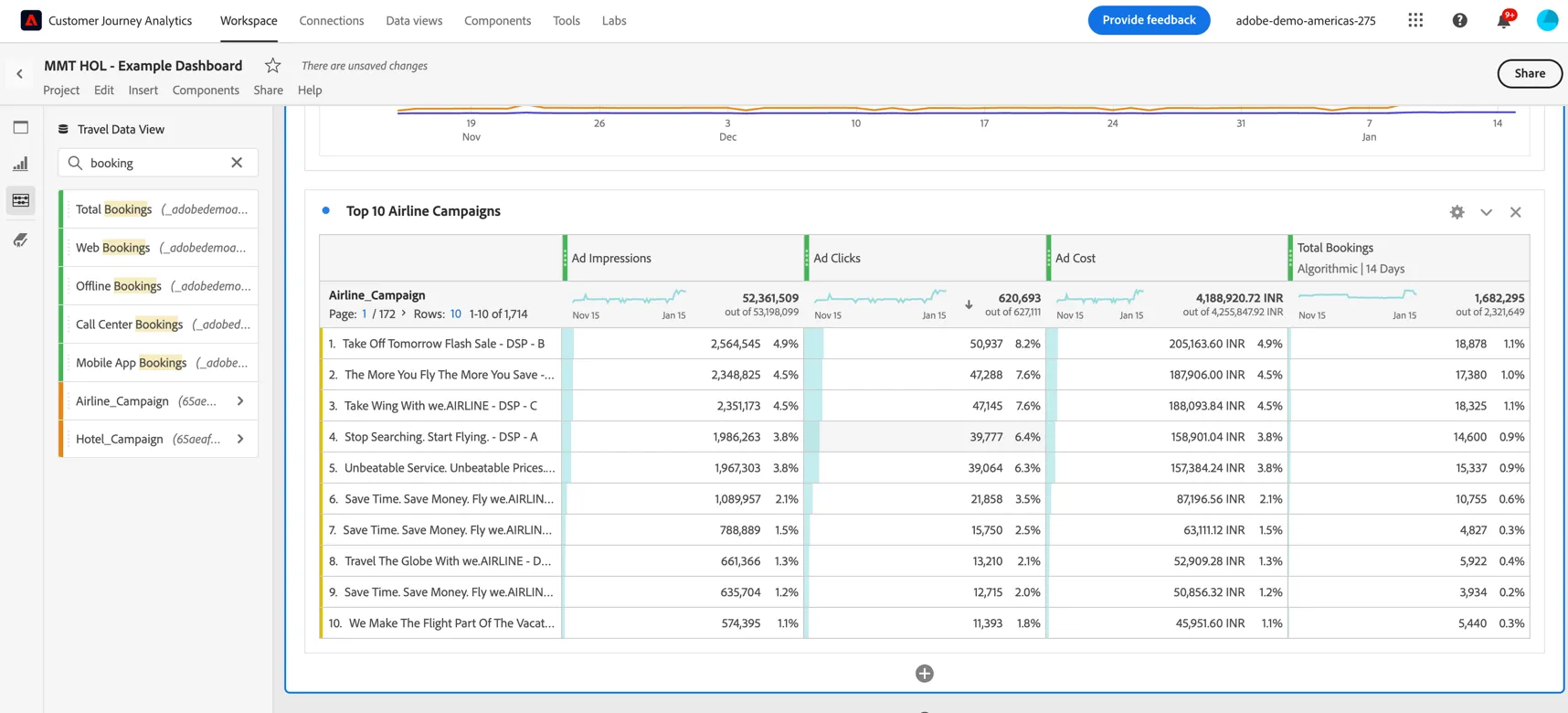The image size is (1568, 713).
Task: Open the Edit menu
Action: pyautogui.click(x=104, y=90)
